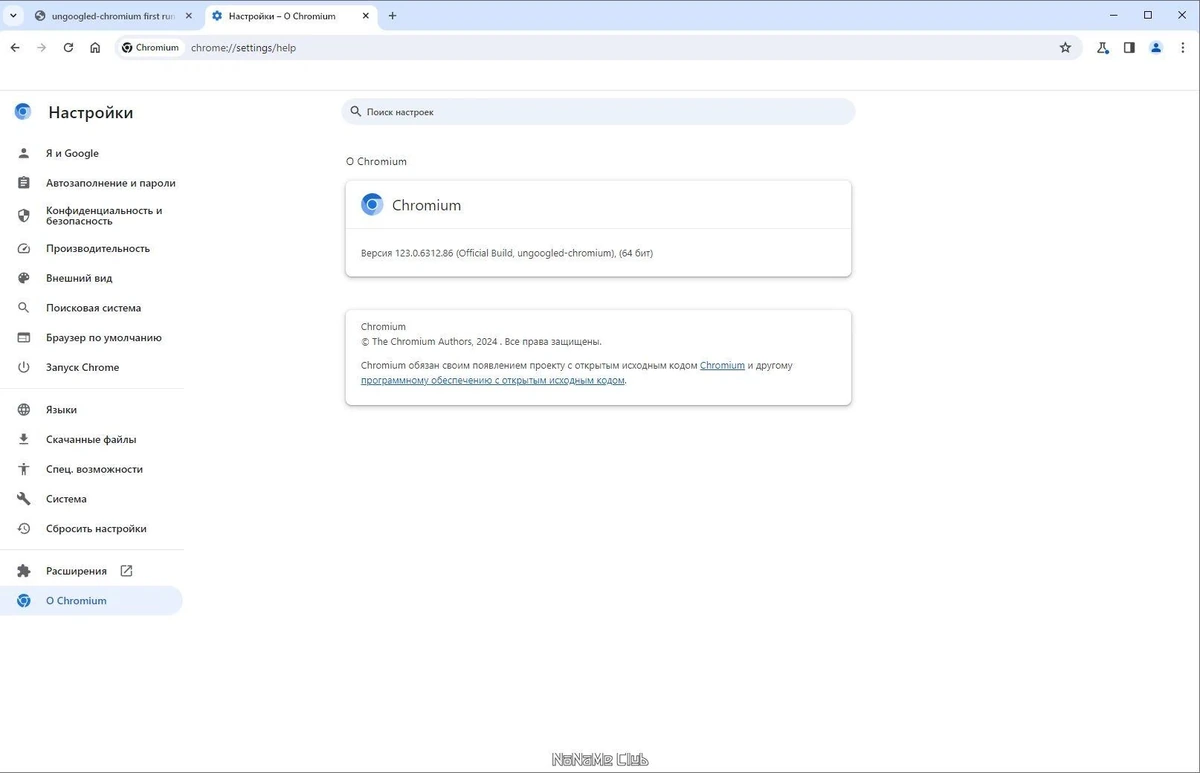Screen dimensions: 1200x773
Task: Open a new tab with plus button
Action: point(392,16)
